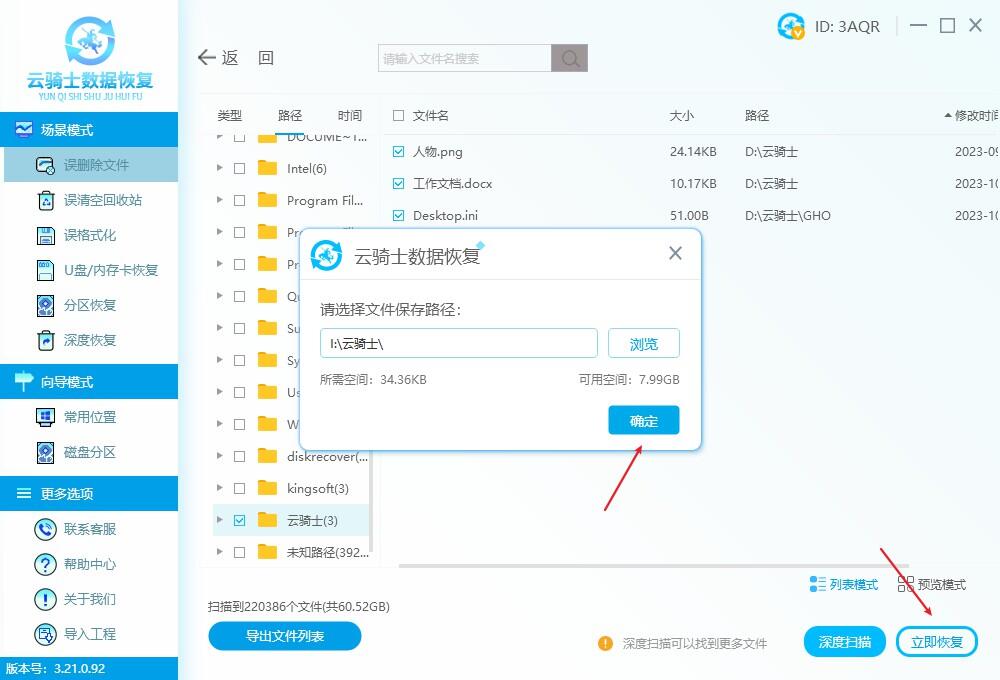This screenshot has height=680, width=1000.
Task: Uncheck the Desktop.ini checkbox
Action: click(x=399, y=216)
